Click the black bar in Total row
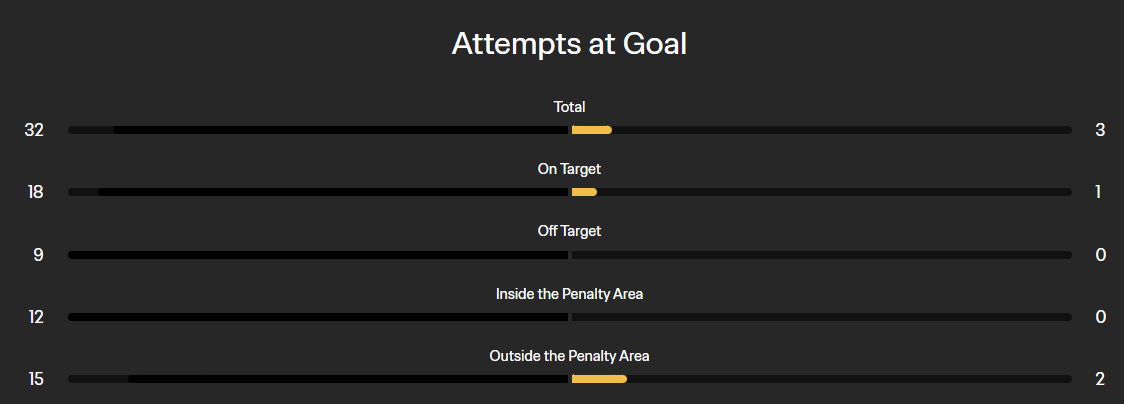1124x404 pixels. tap(340, 130)
